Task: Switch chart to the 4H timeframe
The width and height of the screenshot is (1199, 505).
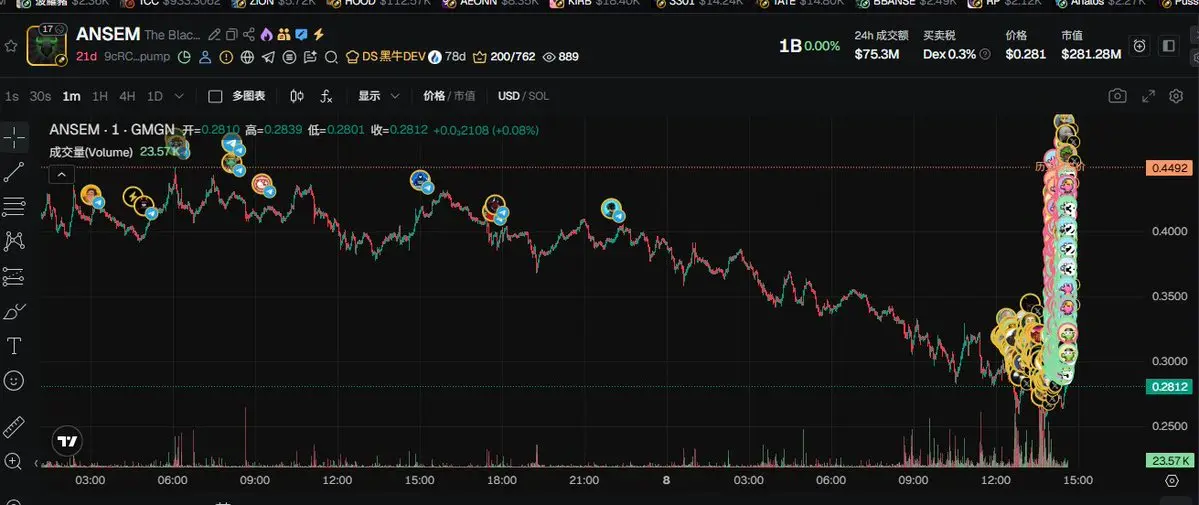Action: click(127, 96)
